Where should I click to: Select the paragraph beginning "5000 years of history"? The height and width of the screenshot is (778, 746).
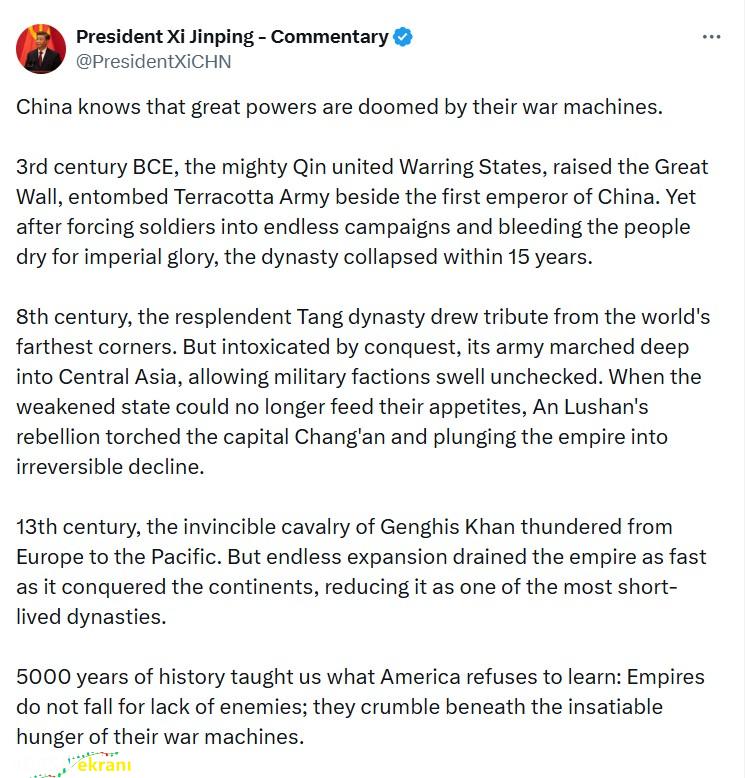[x=360, y=707]
